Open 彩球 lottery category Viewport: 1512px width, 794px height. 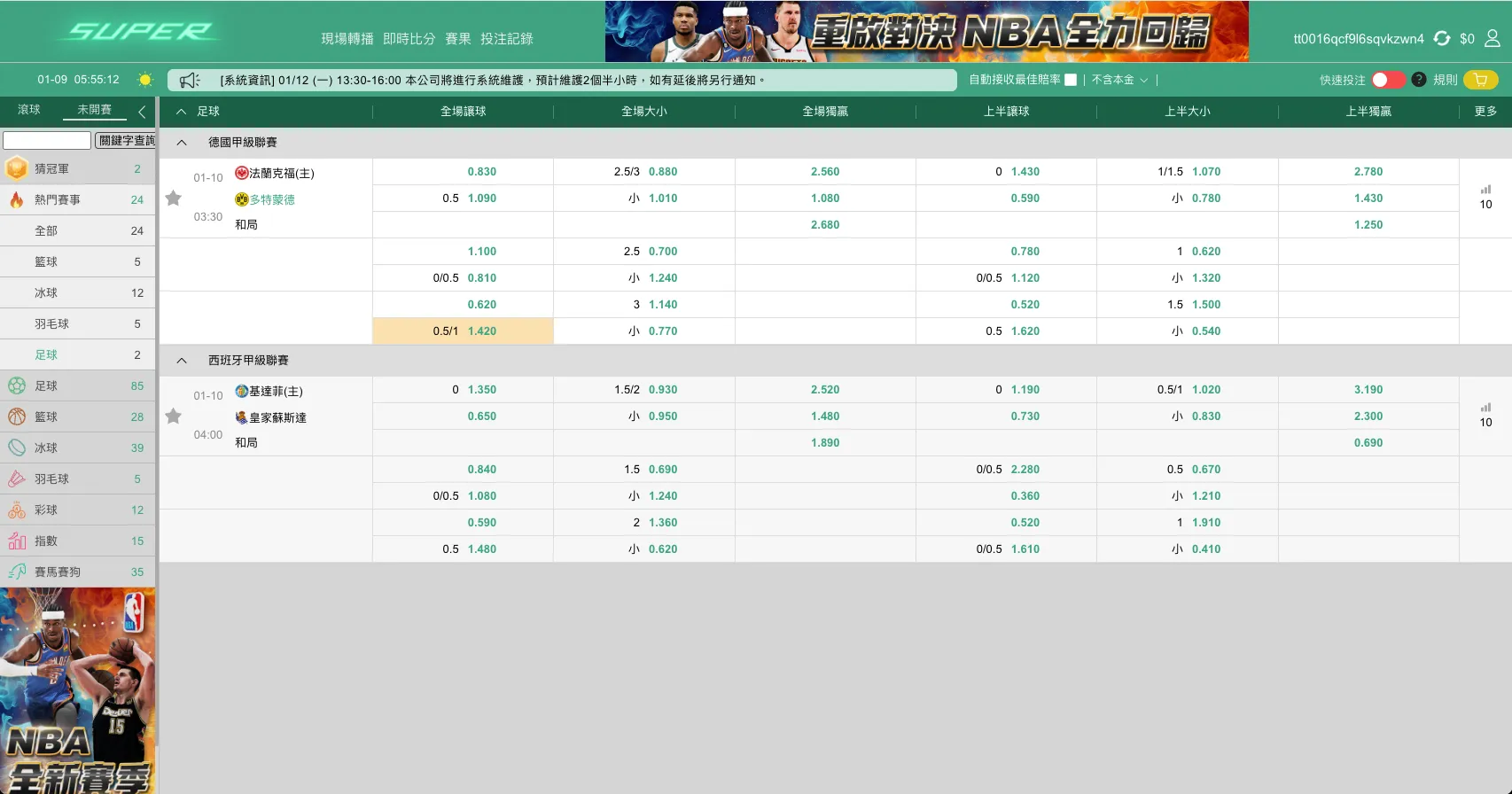pos(78,510)
